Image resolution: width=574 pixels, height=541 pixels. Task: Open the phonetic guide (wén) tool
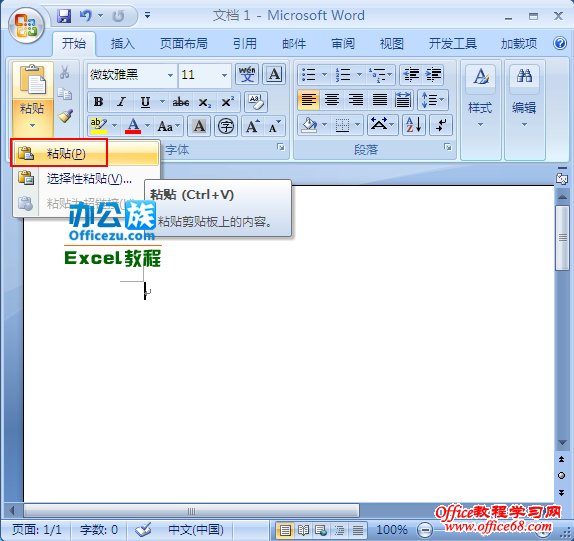pyautogui.click(x=247, y=75)
